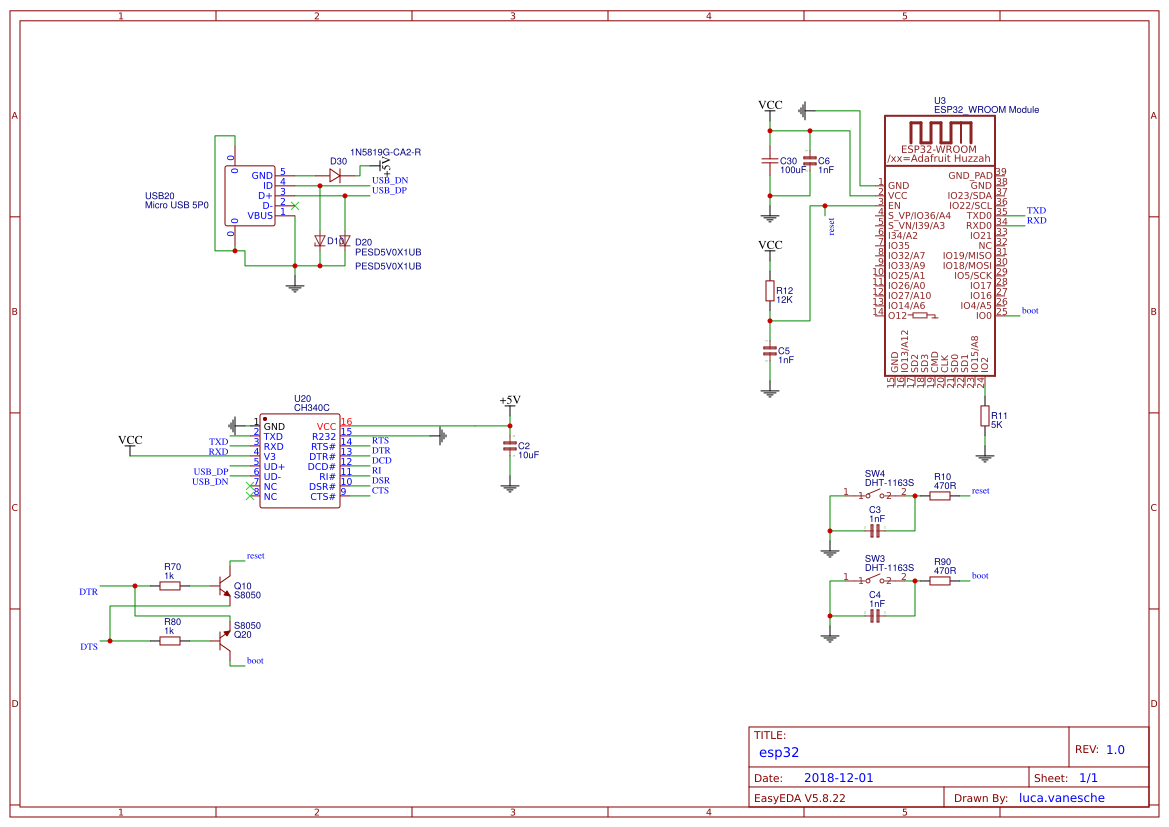
Task: Select capacitor C2 10uF symbol
Action: point(510,445)
